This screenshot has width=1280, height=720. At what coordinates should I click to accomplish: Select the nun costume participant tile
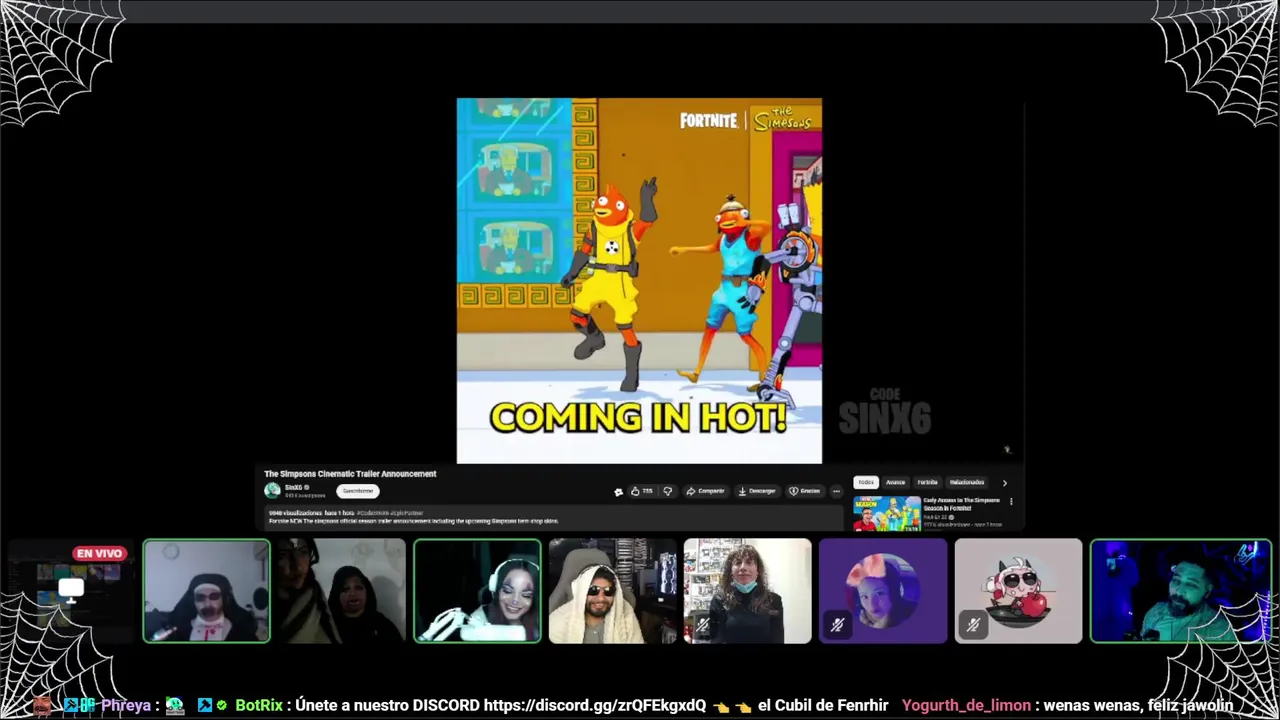click(206, 591)
